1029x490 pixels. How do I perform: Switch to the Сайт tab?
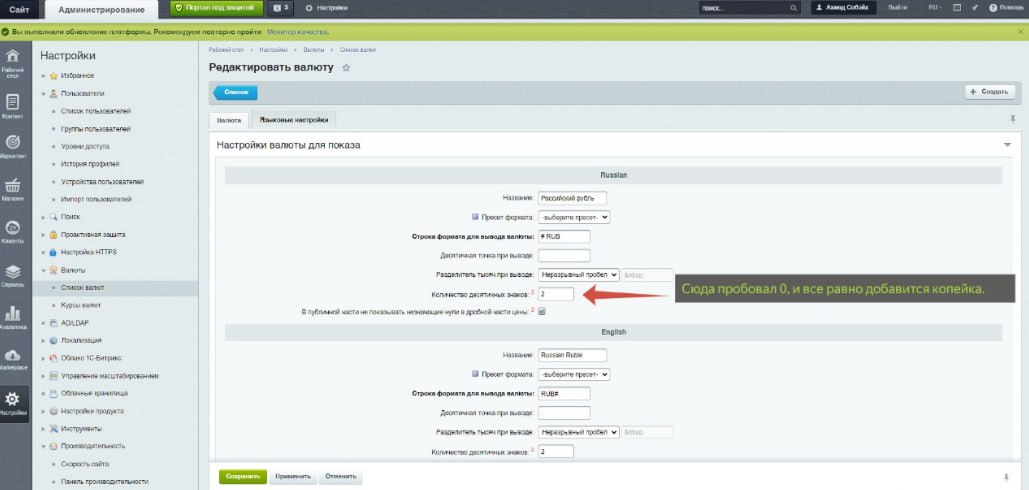pyautogui.click(x=19, y=9)
